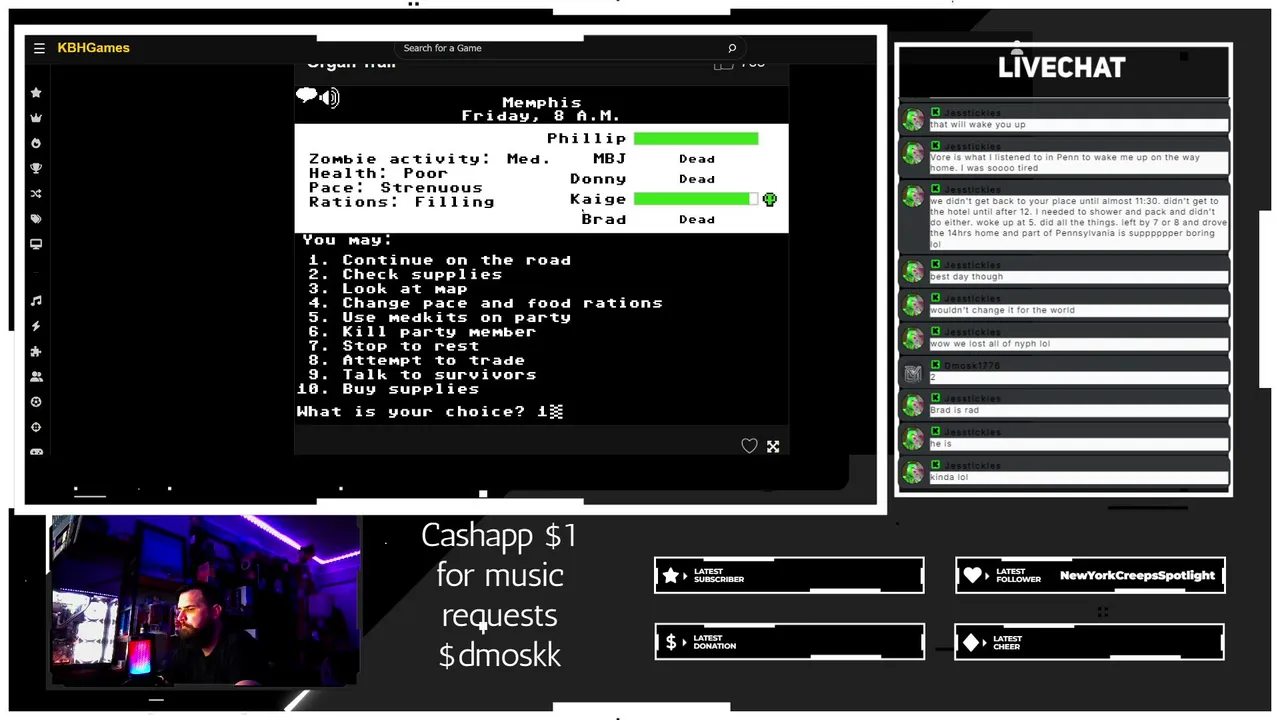The image size is (1280, 720).
Task: Click the 'Rations: Filling' status line
Action: click(x=401, y=202)
